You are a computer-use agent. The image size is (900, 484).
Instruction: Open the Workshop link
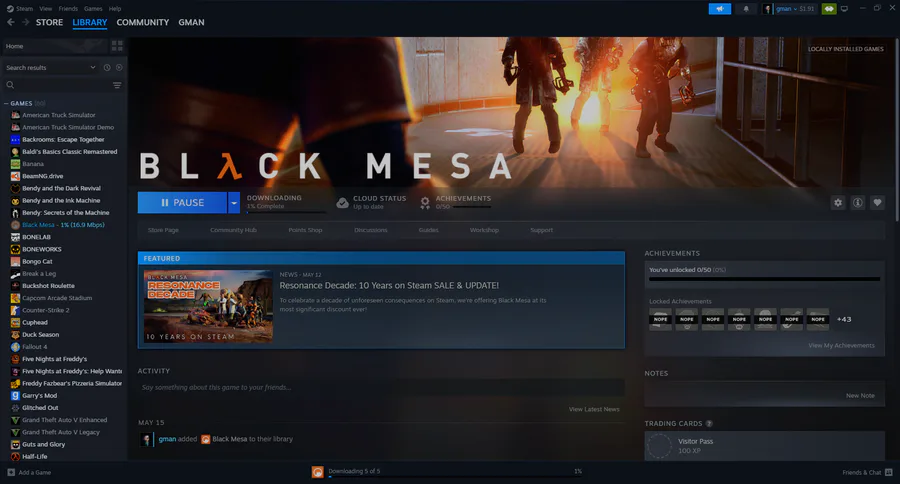click(x=484, y=230)
